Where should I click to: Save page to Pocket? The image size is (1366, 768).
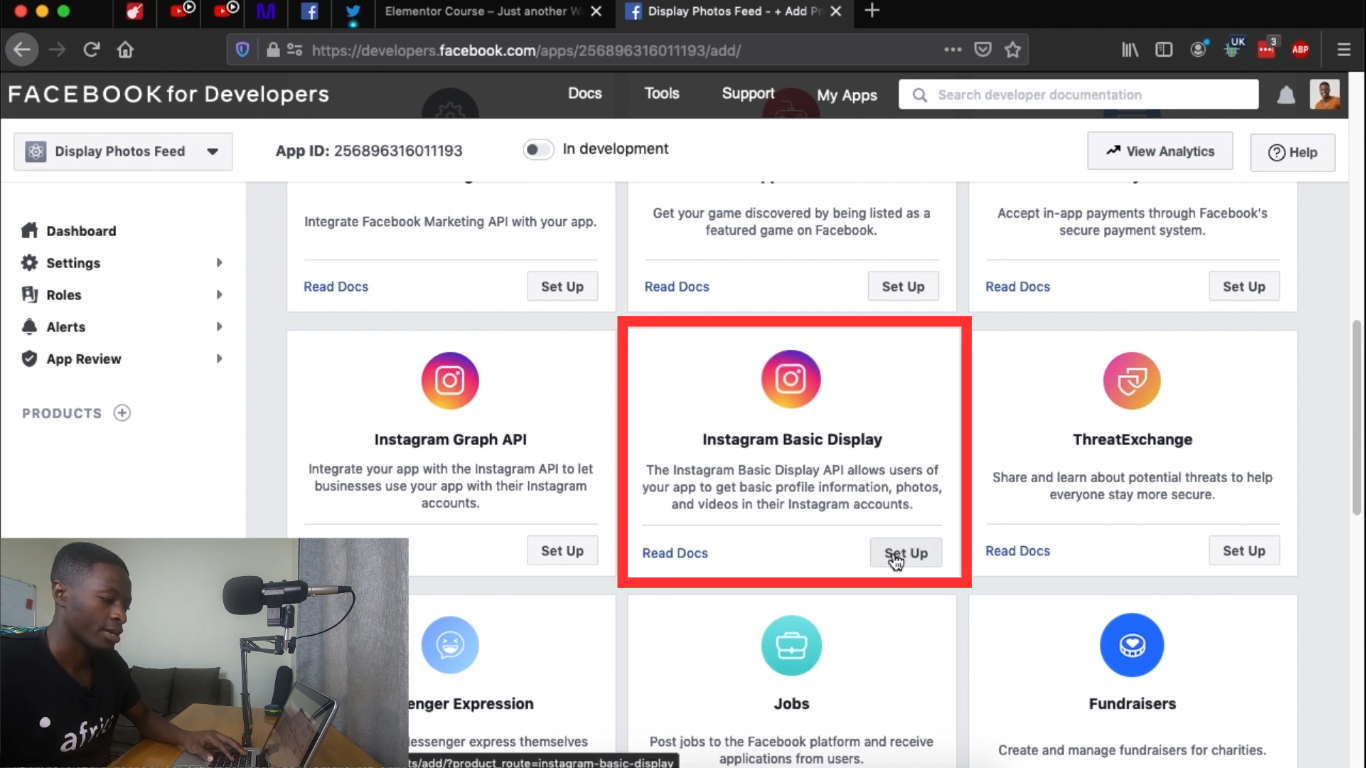983,49
